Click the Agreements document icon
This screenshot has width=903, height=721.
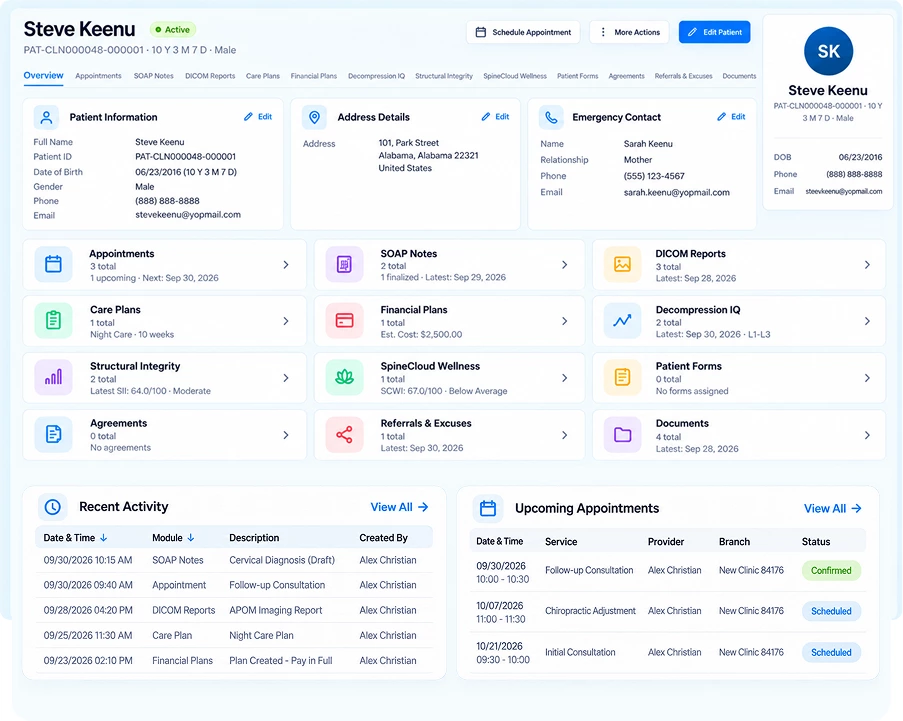(x=54, y=434)
